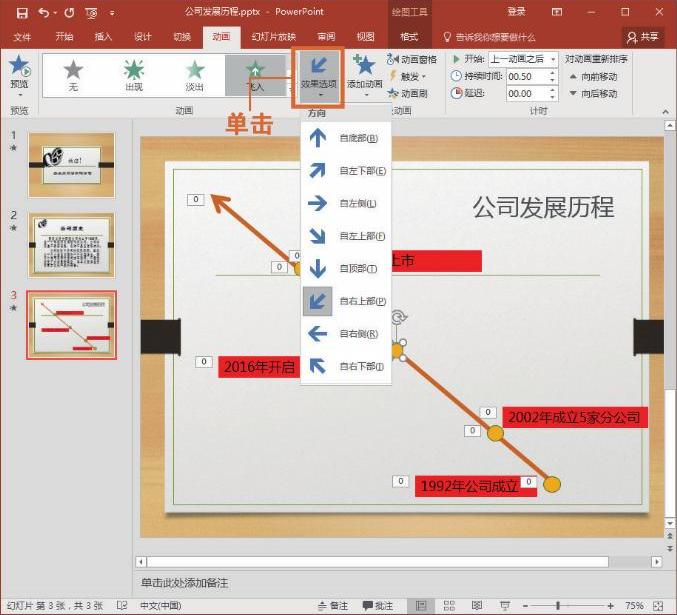Select the 淡出 (Fade) animation effect

pyautogui.click(x=195, y=75)
